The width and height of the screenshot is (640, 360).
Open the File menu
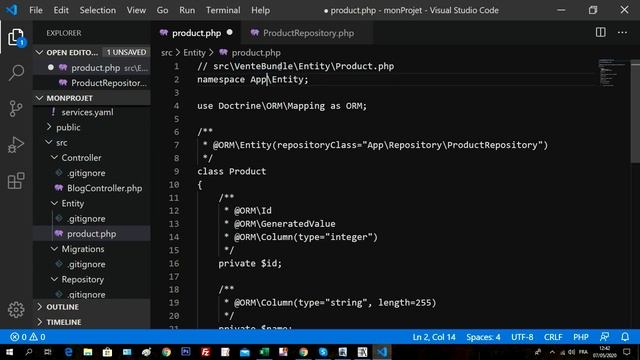click(36, 10)
